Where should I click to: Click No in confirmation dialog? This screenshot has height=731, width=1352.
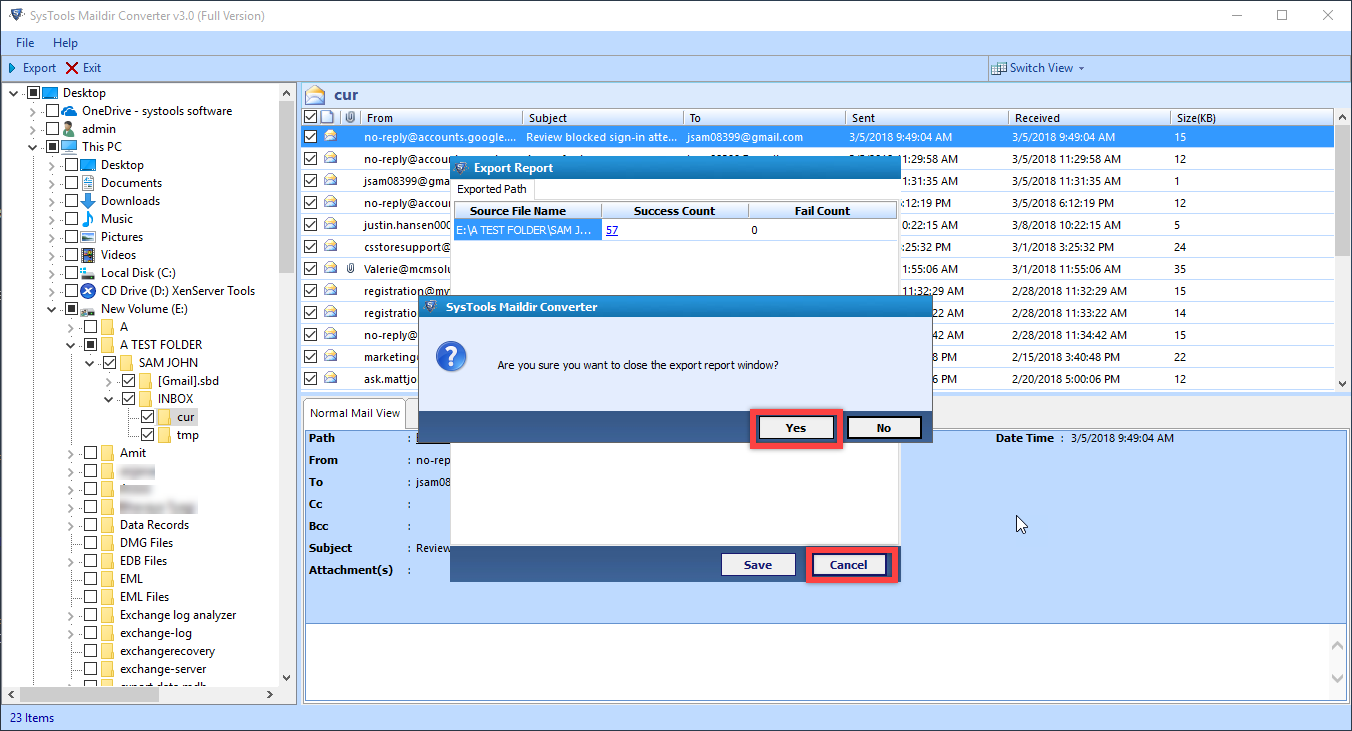pos(884,428)
